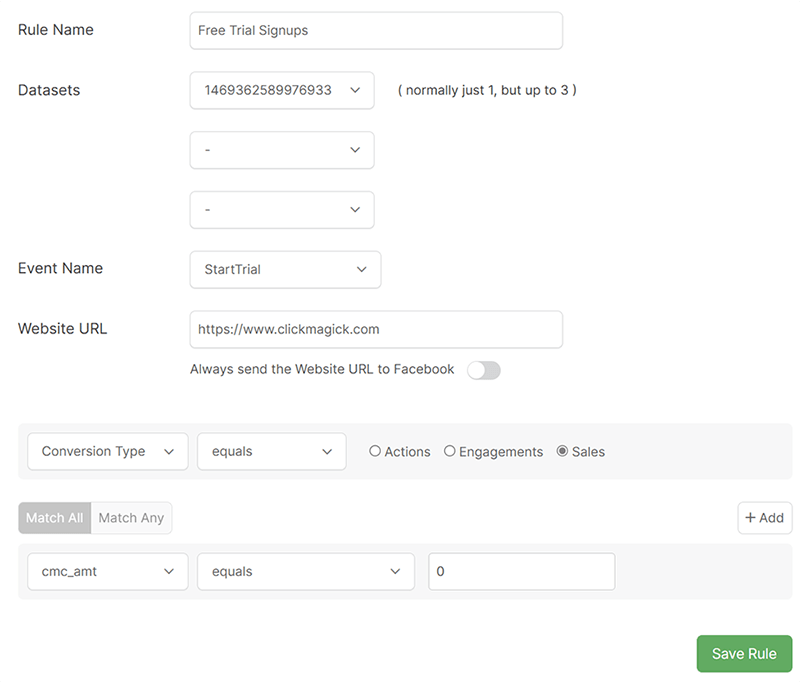
Task: Click the chevron arrow of StartTrial dropdown
Action: click(361, 270)
